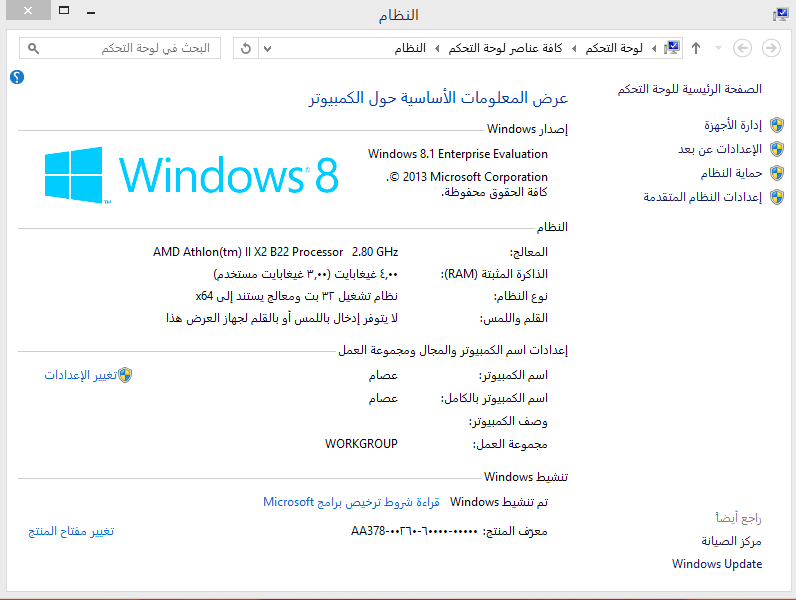Click Windows 8.1 Enterprise Evaluation text

457,154
